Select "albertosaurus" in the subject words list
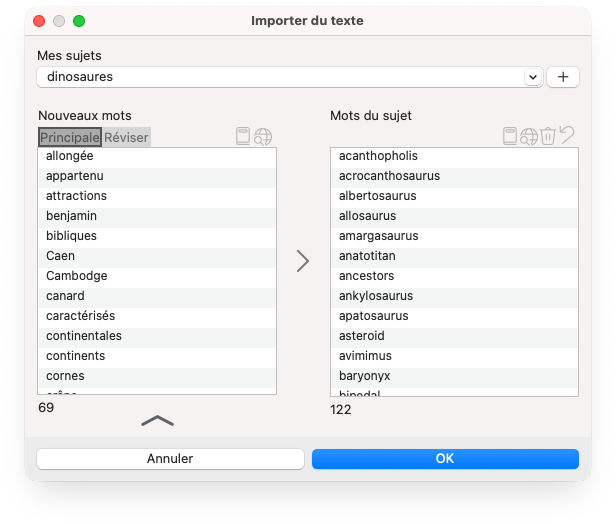Image resolution: width=616 pixels, height=524 pixels. tap(377, 196)
